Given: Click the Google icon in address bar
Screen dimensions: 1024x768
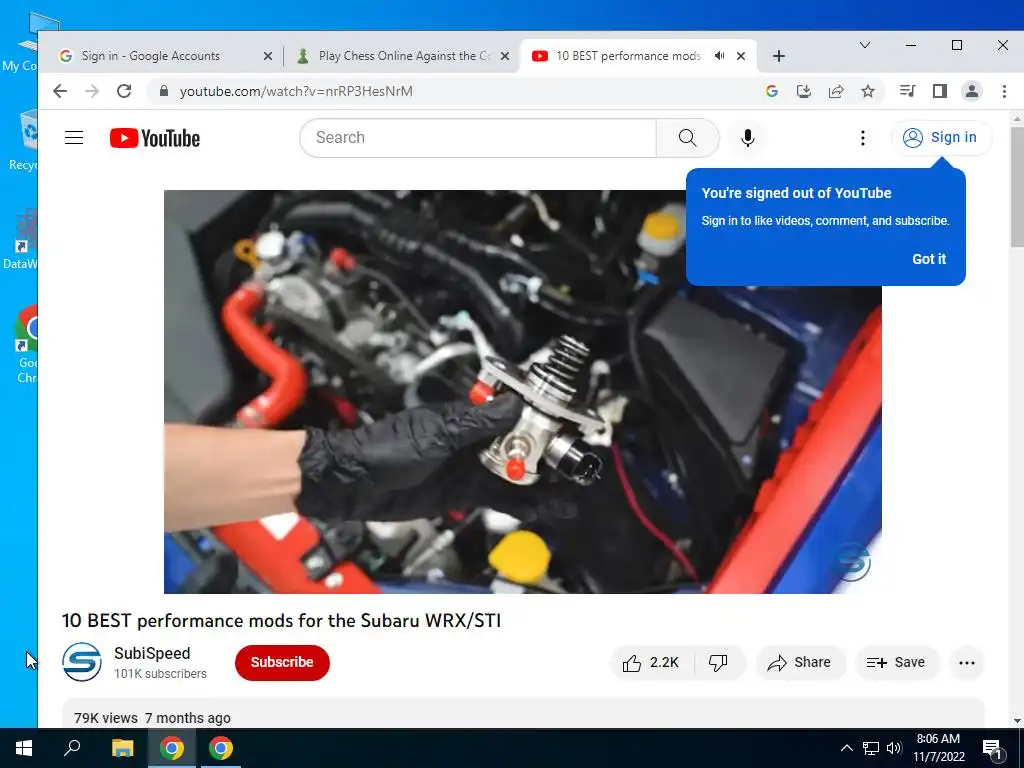Looking at the screenshot, I should 771,91.
